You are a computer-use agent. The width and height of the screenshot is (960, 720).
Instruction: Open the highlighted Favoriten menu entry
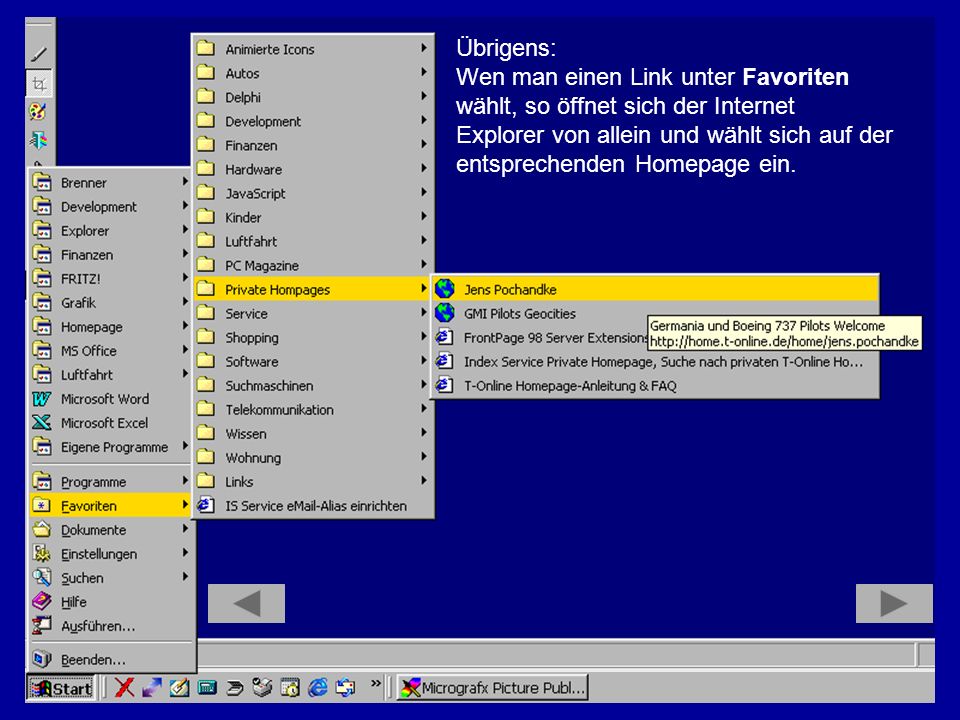coord(111,506)
